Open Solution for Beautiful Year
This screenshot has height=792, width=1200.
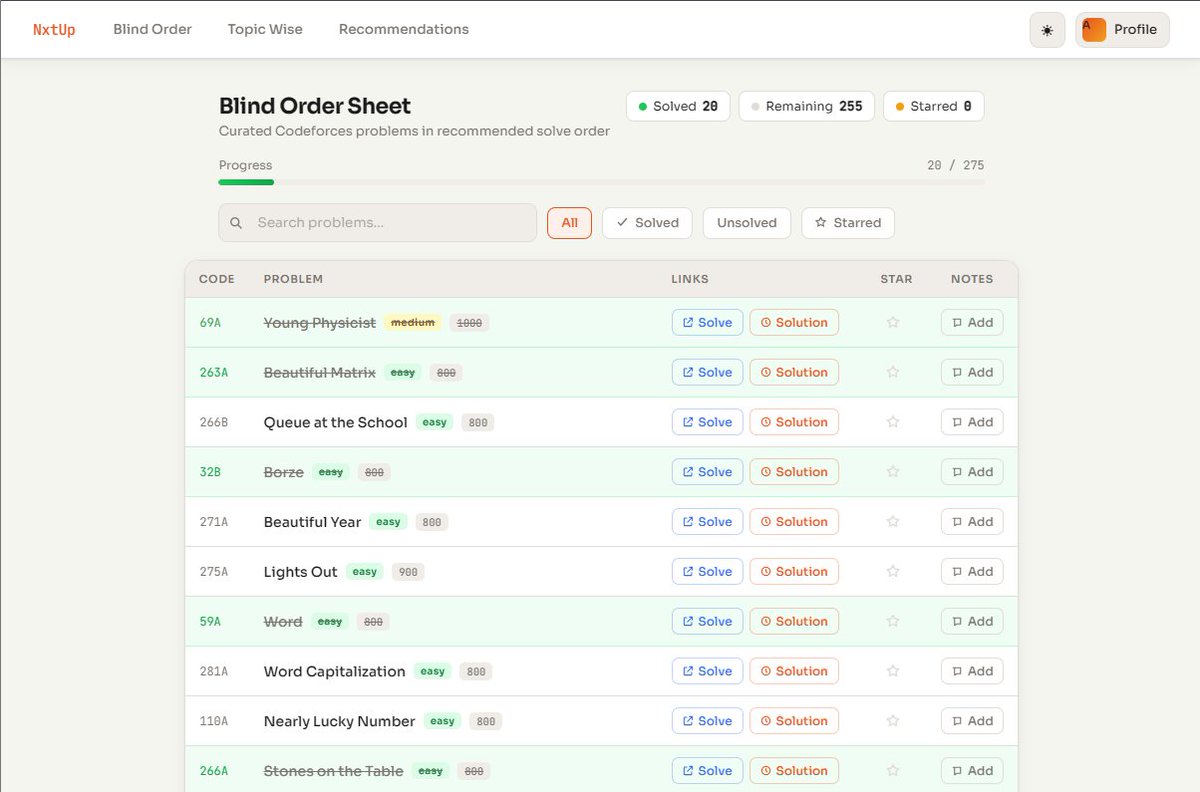[x=794, y=522]
